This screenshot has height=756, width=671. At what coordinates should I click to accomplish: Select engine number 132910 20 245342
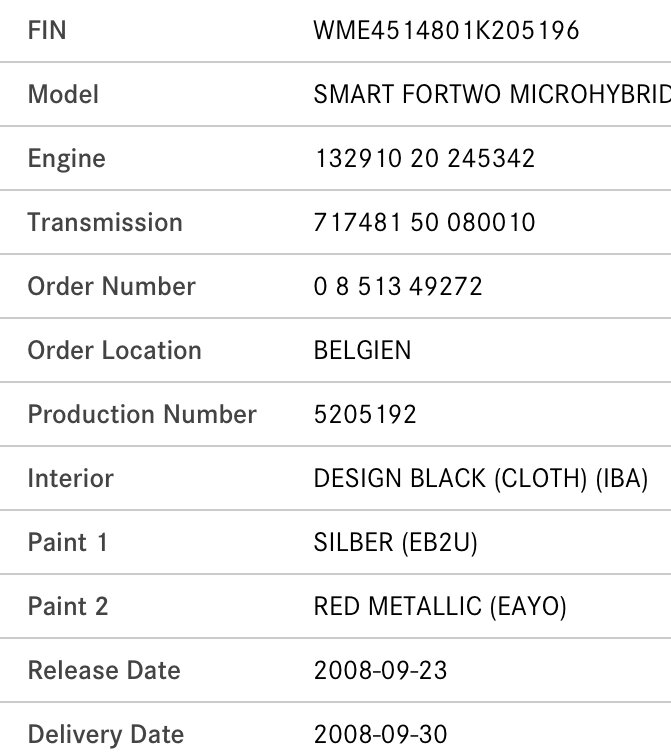pyautogui.click(x=424, y=158)
